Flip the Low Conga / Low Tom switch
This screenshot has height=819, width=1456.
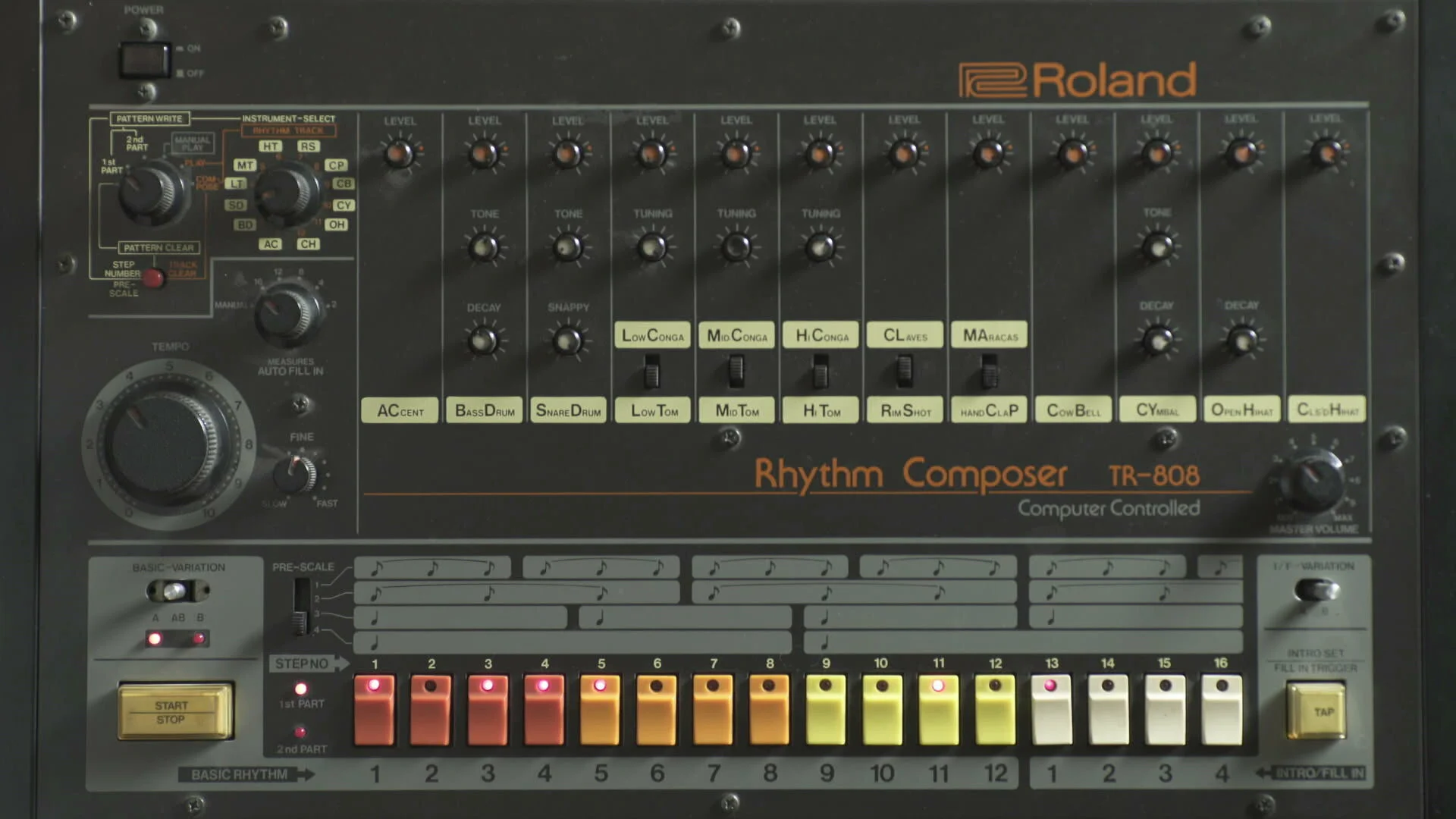point(651,373)
